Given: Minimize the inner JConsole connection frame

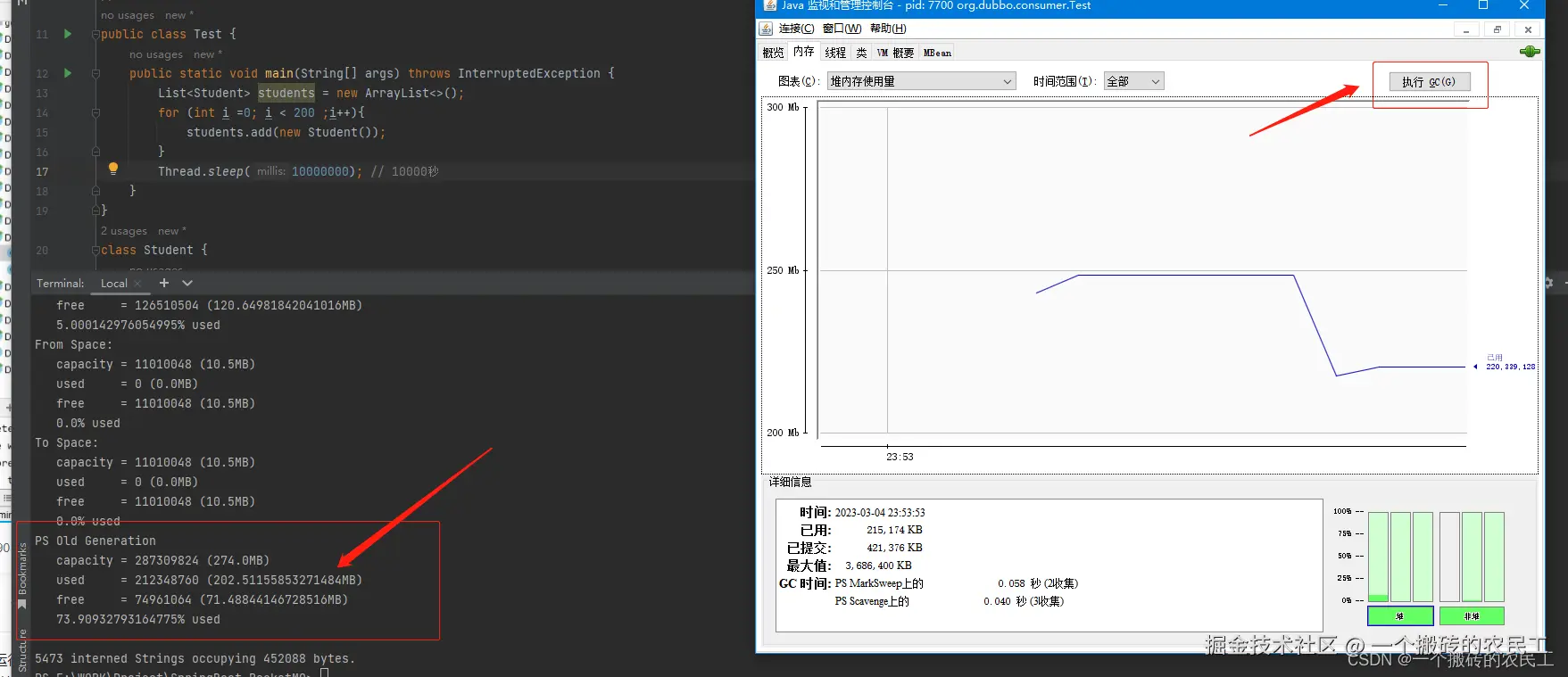Looking at the screenshot, I should click(1465, 29).
